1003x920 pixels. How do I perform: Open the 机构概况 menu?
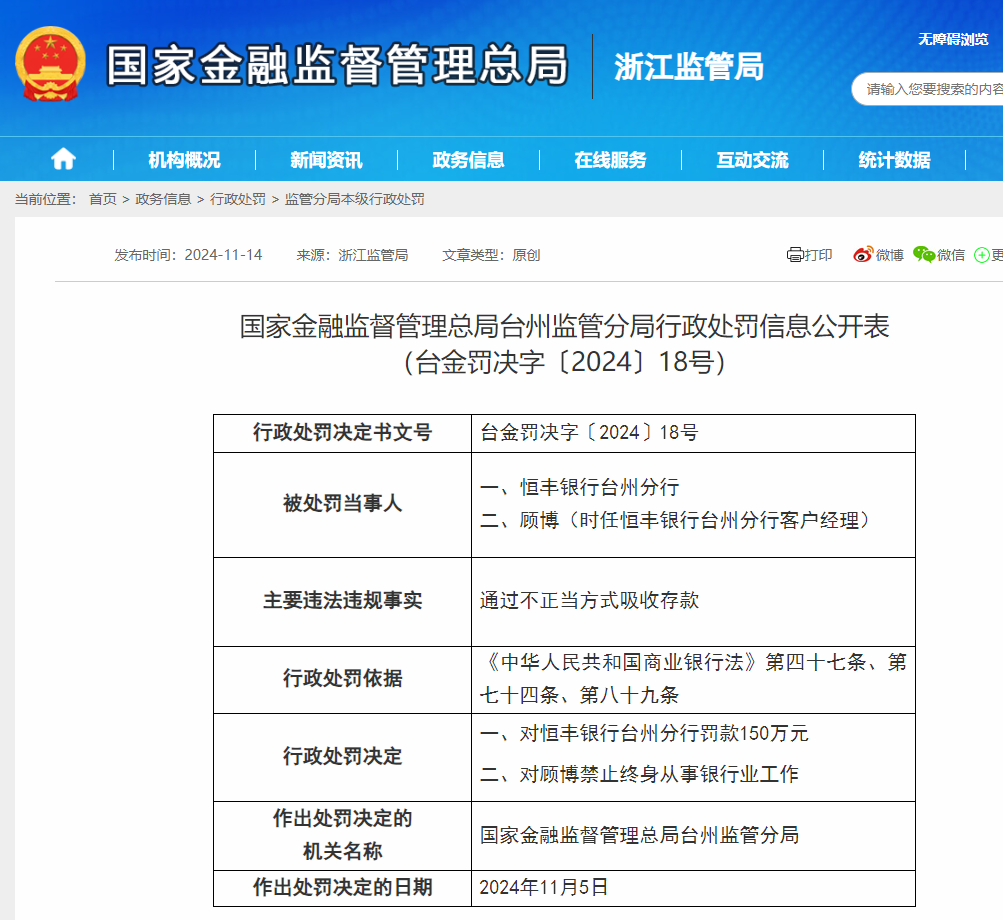[x=184, y=159]
